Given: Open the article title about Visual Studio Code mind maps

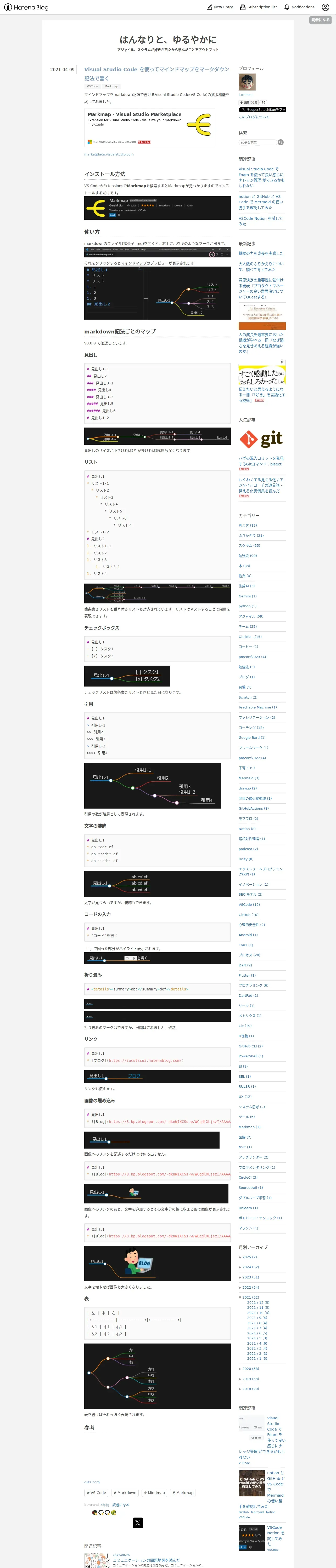Looking at the screenshot, I should 157,74.
